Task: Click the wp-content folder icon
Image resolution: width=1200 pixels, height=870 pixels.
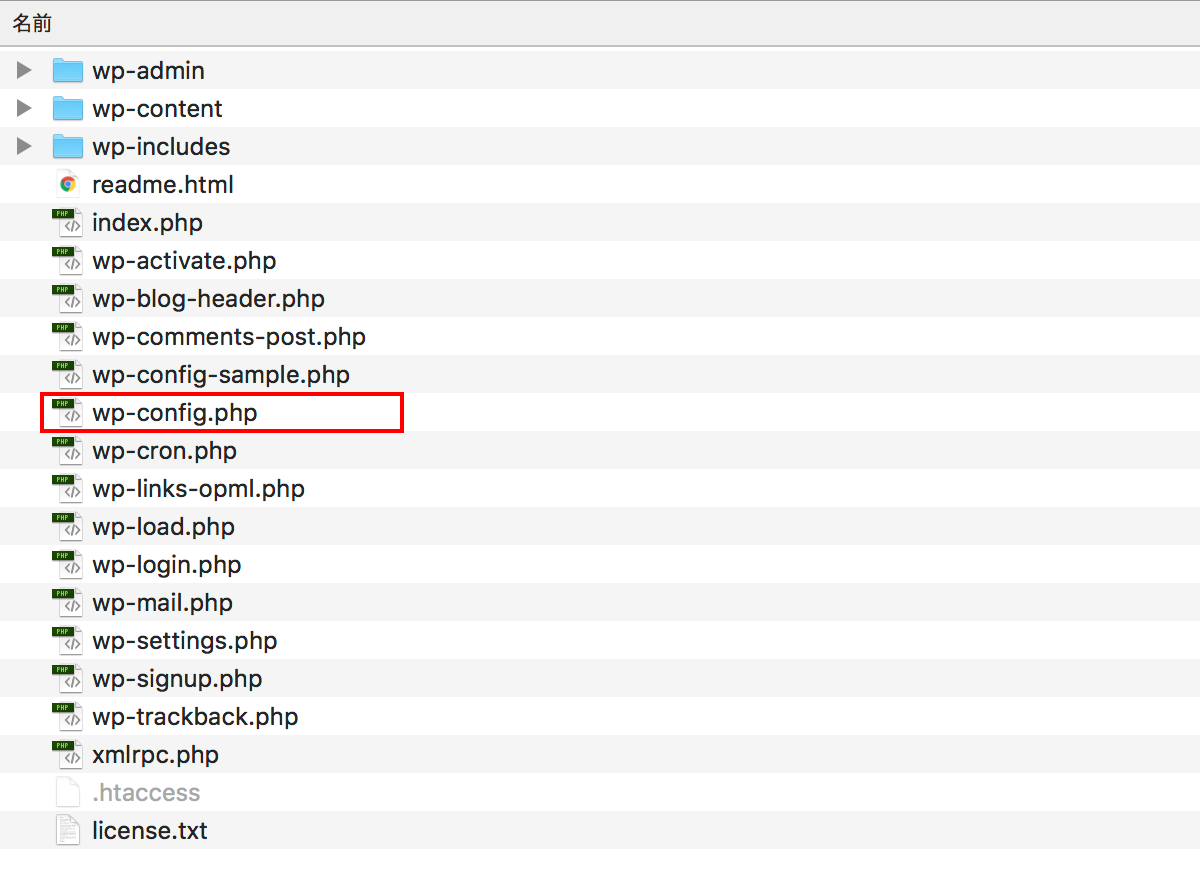Action: [68, 108]
